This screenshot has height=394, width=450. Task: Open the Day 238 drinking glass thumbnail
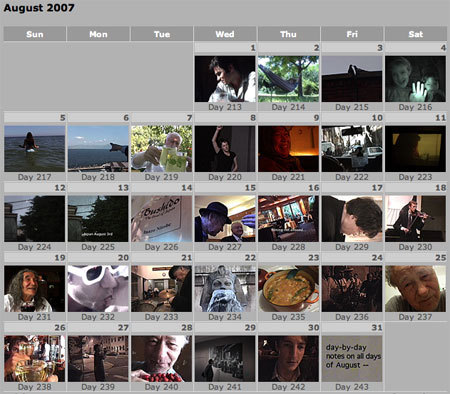coord(35,359)
